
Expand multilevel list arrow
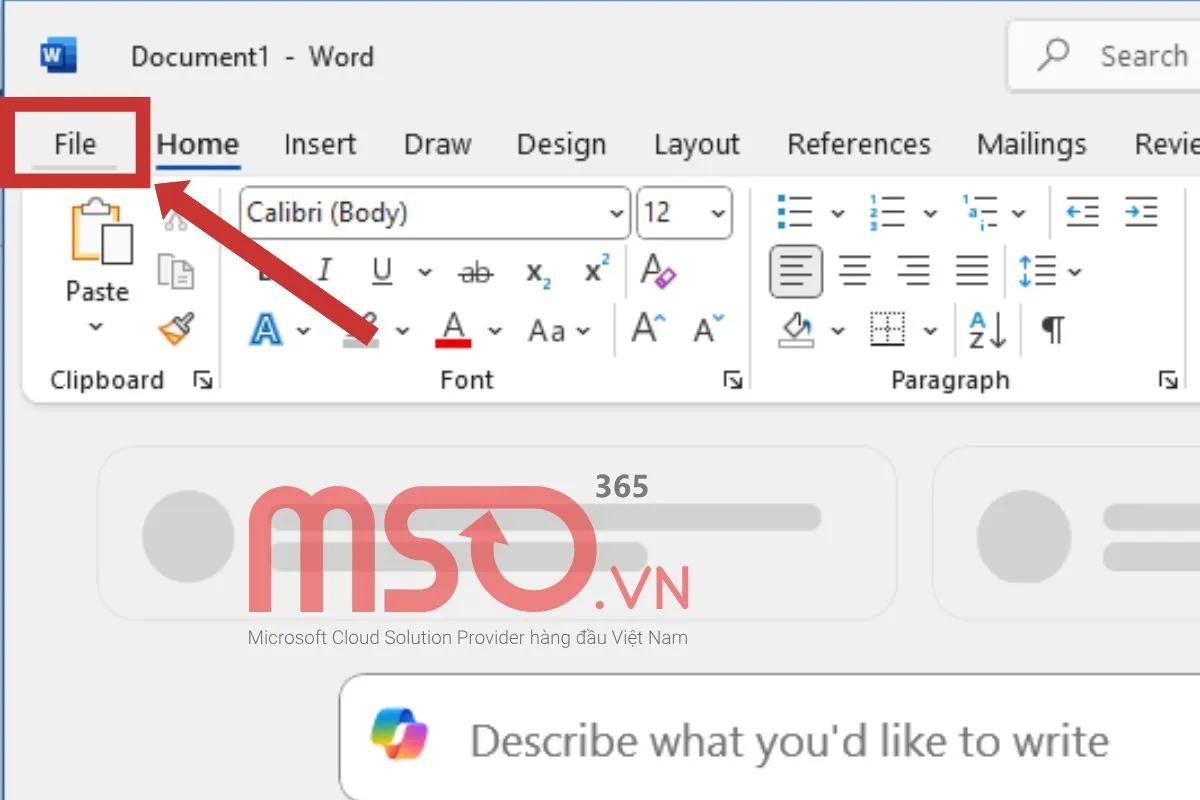(x=1018, y=214)
